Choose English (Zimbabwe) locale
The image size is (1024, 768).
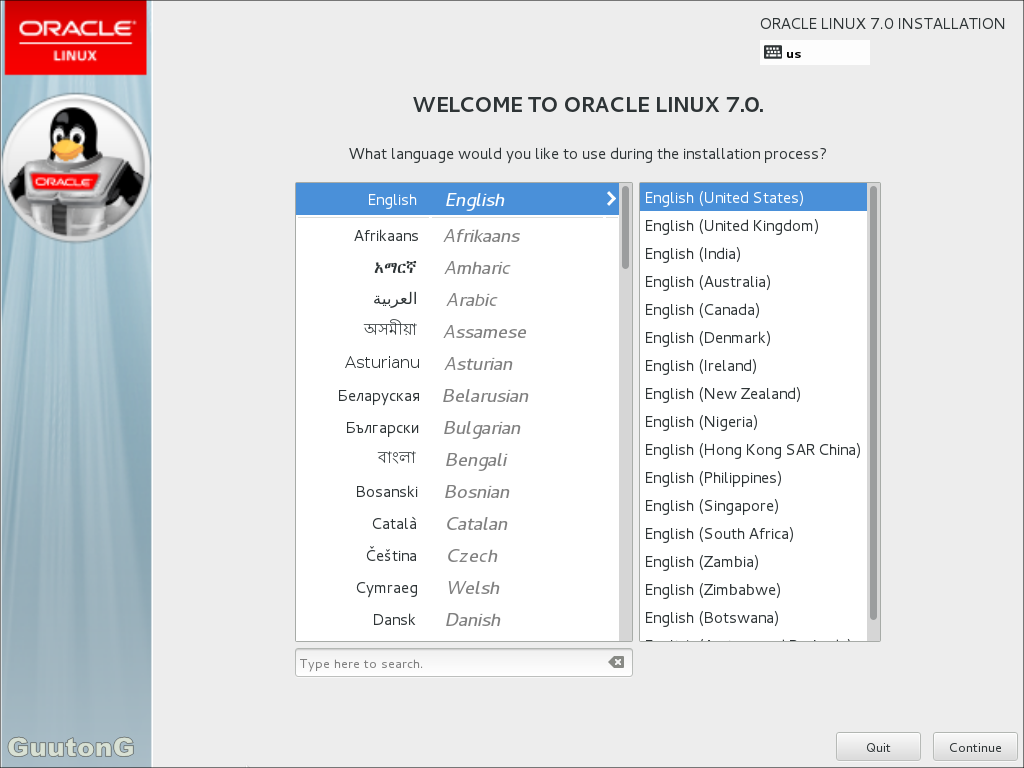tap(754, 590)
